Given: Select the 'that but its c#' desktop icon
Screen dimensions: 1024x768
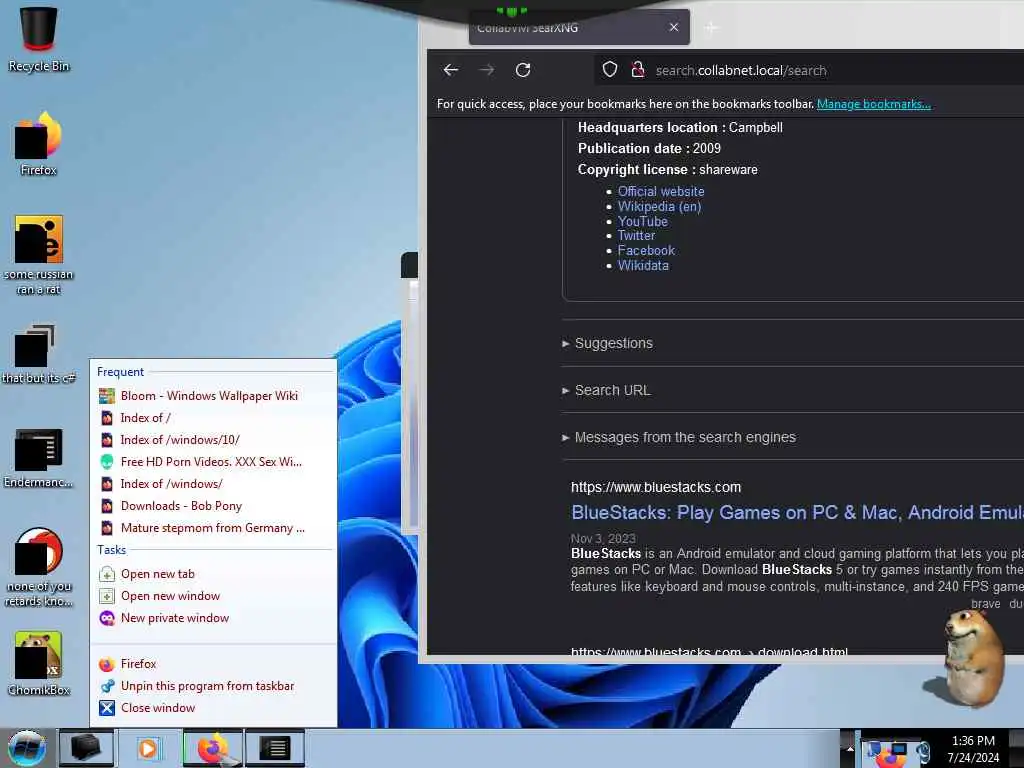Looking at the screenshot, I should tap(39, 353).
